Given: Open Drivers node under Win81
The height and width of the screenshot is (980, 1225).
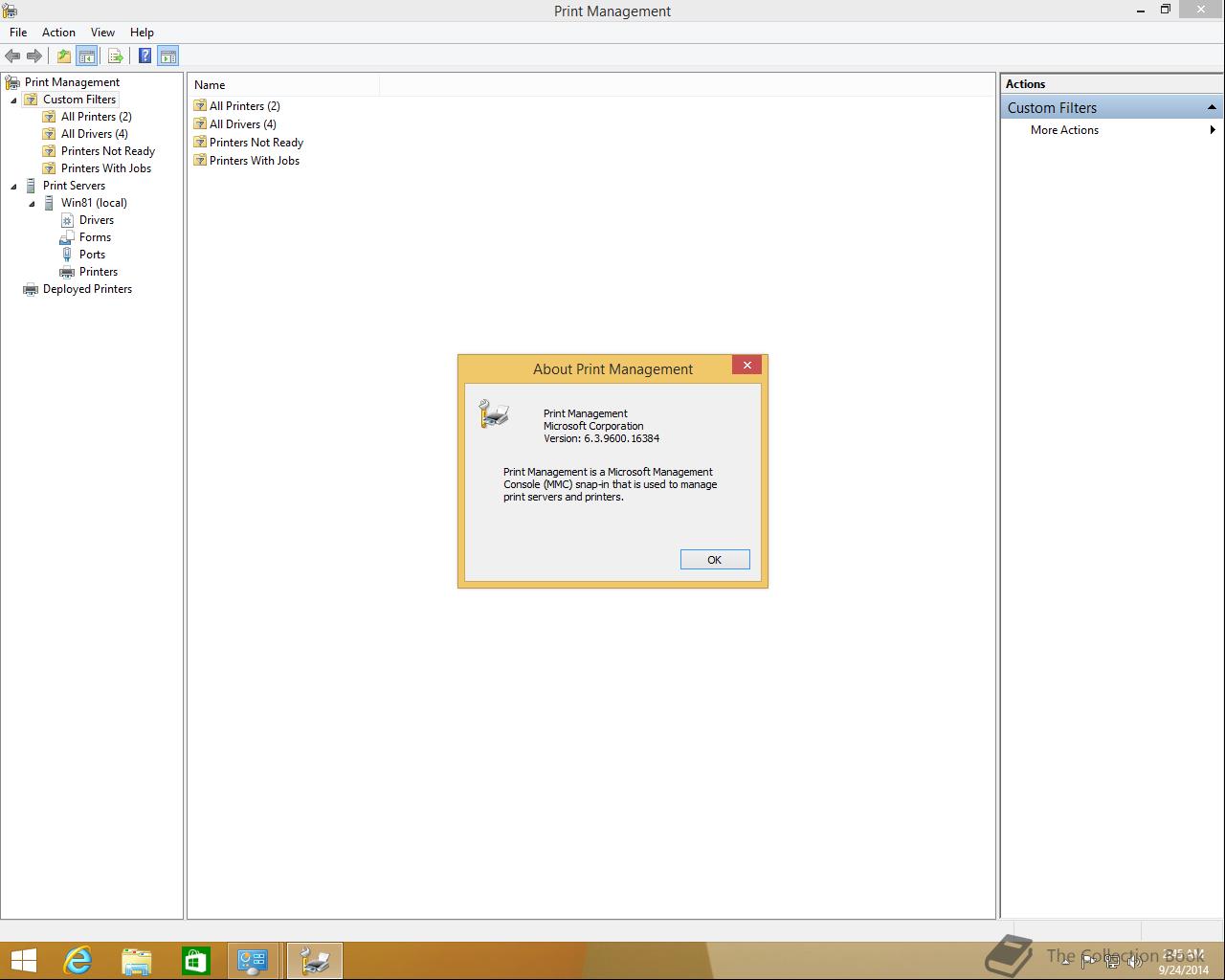Looking at the screenshot, I should (97, 220).
